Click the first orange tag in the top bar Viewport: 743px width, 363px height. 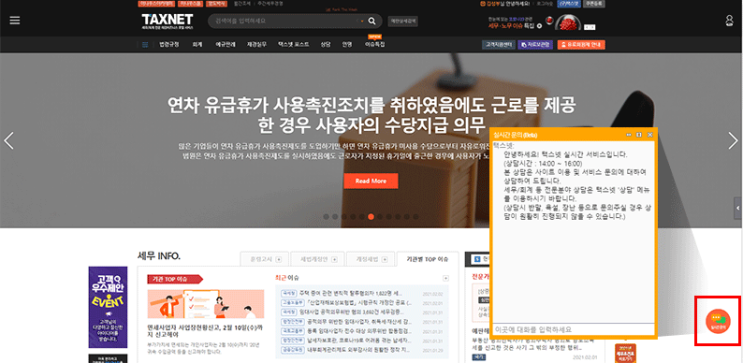point(157,4)
